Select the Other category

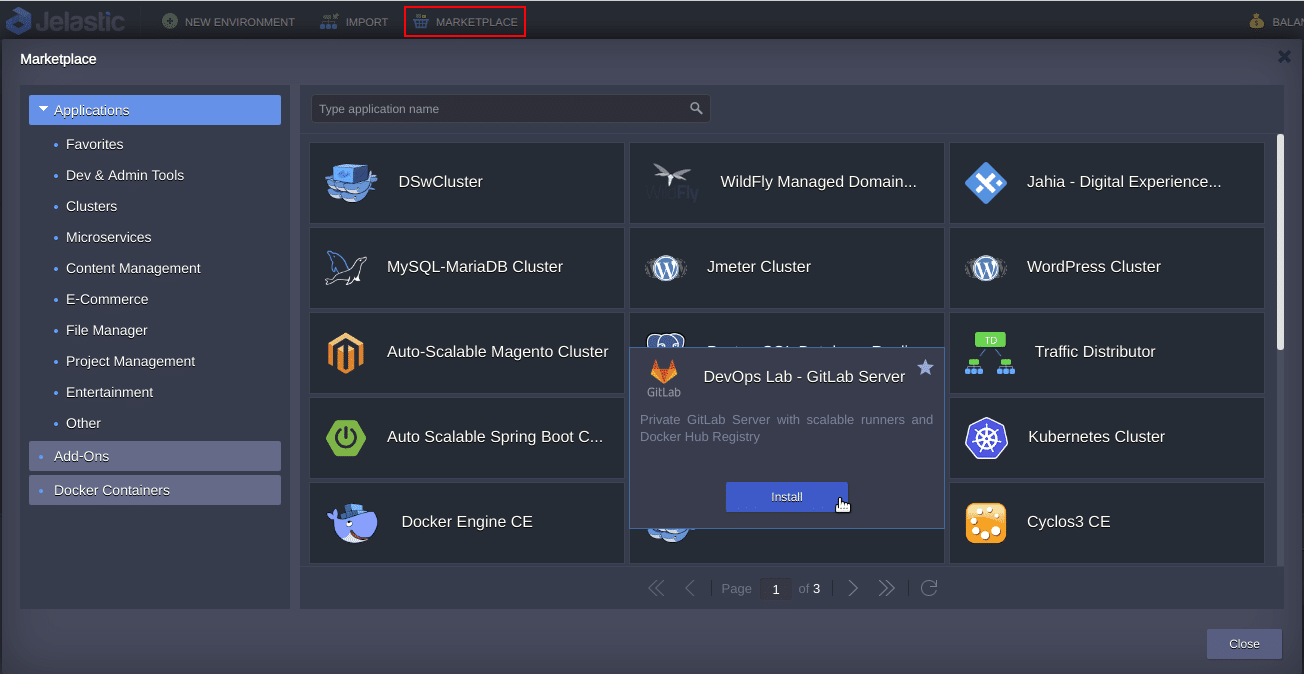[83, 423]
